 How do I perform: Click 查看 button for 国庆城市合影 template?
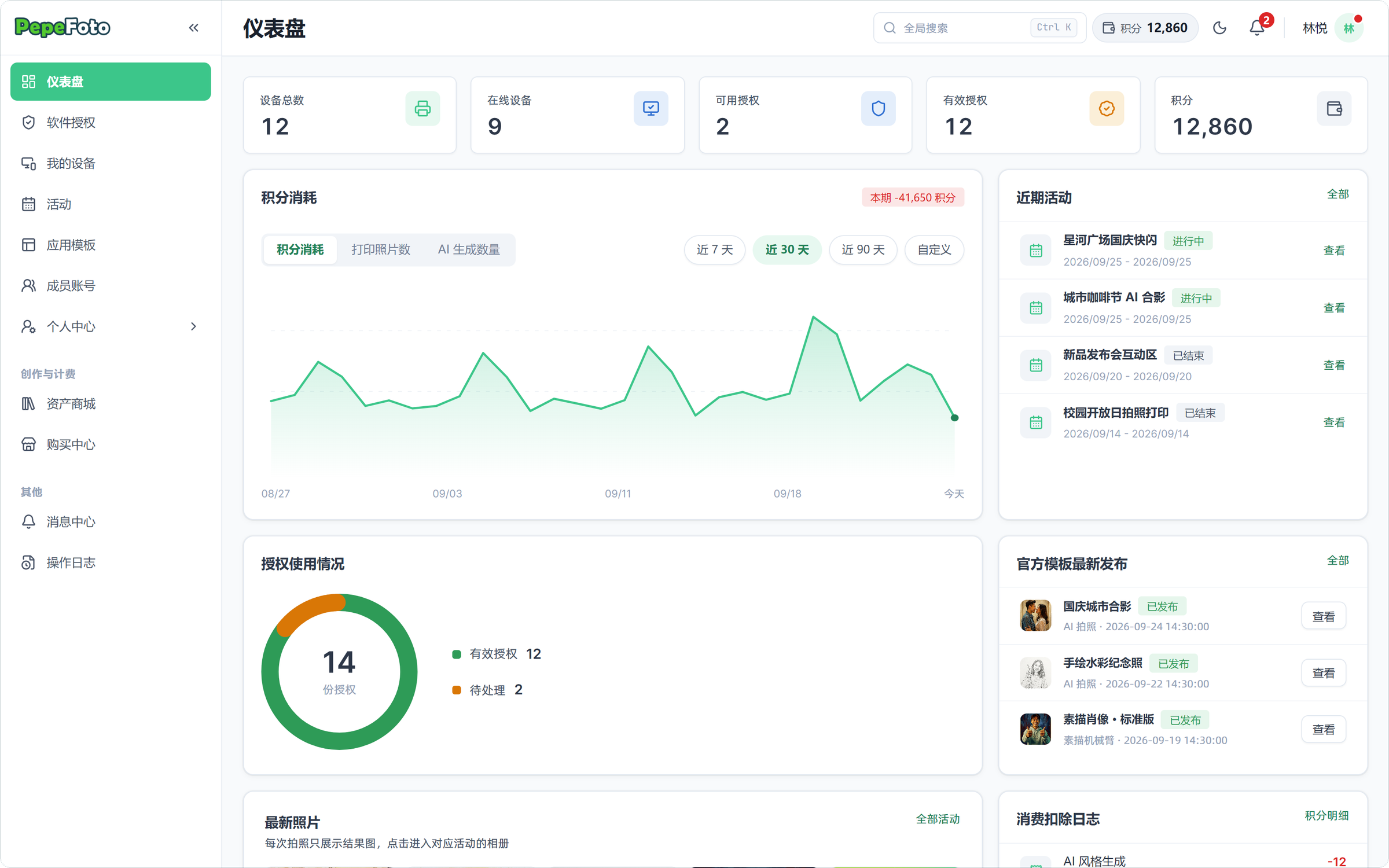coord(1323,616)
